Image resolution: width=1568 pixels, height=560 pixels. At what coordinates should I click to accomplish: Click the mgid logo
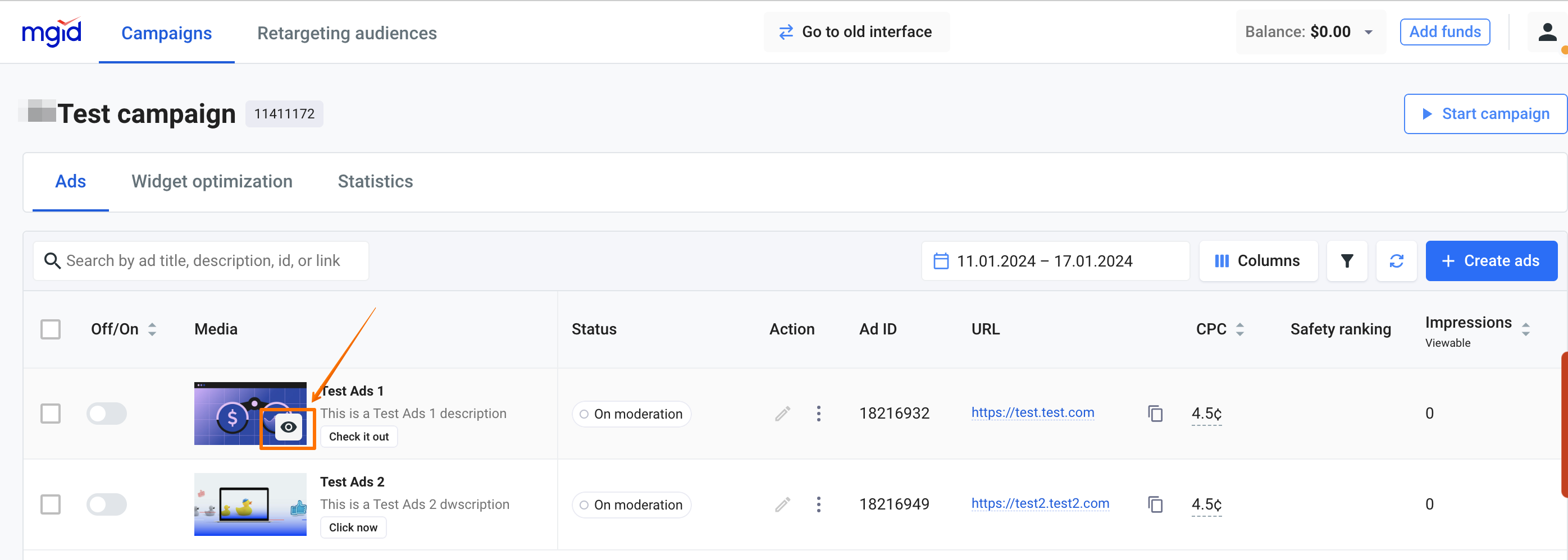coord(52,32)
